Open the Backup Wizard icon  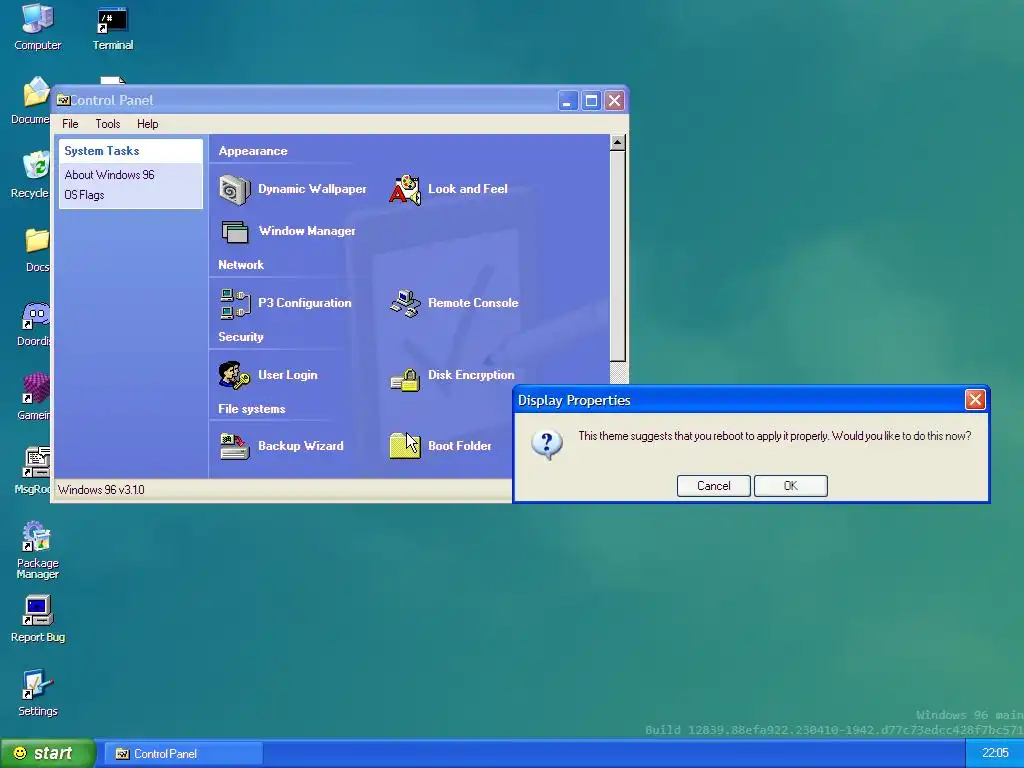[x=234, y=447]
